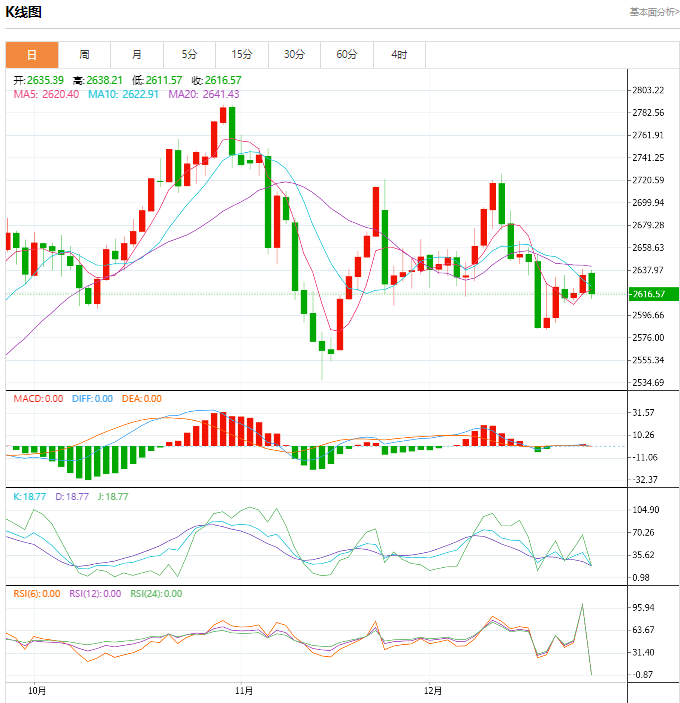Click the 12月 date axis marker

[x=433, y=690]
